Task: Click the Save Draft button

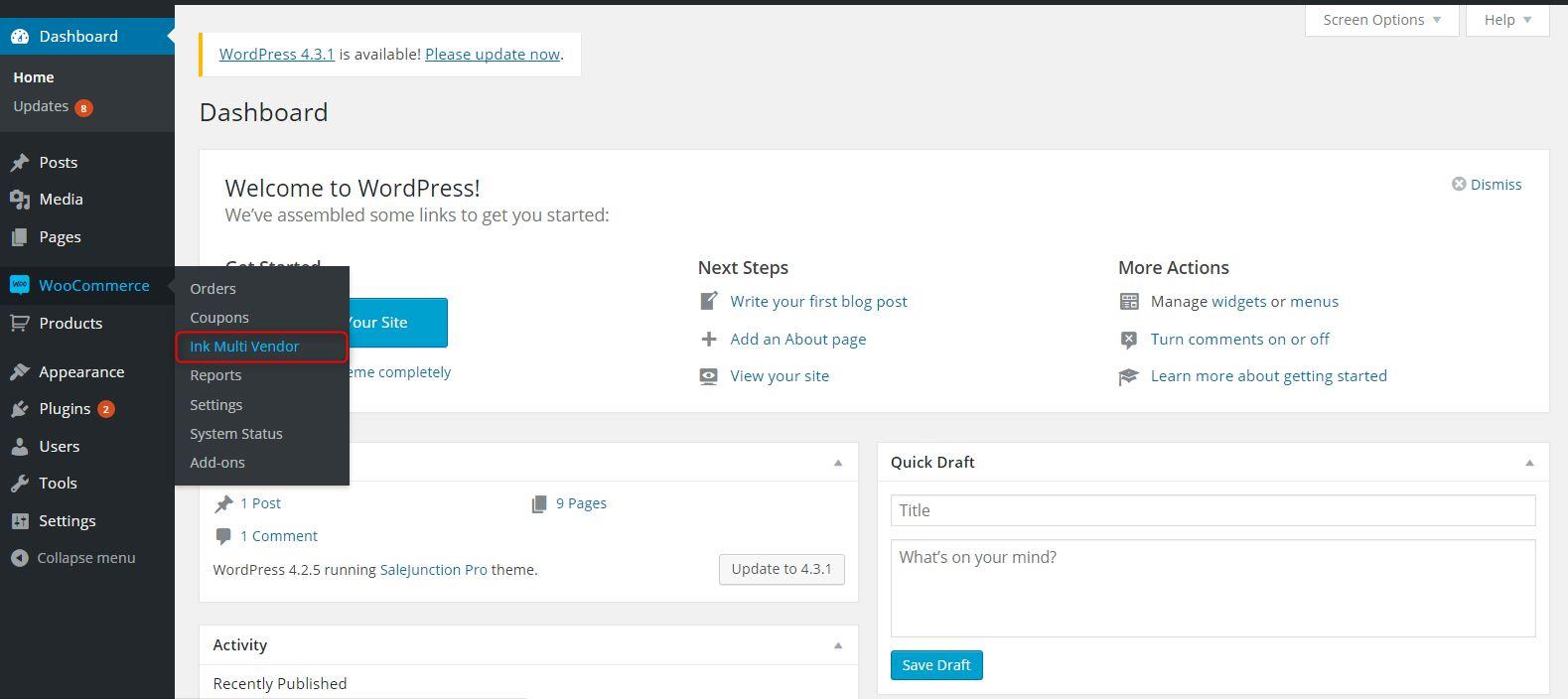Action: [x=936, y=665]
